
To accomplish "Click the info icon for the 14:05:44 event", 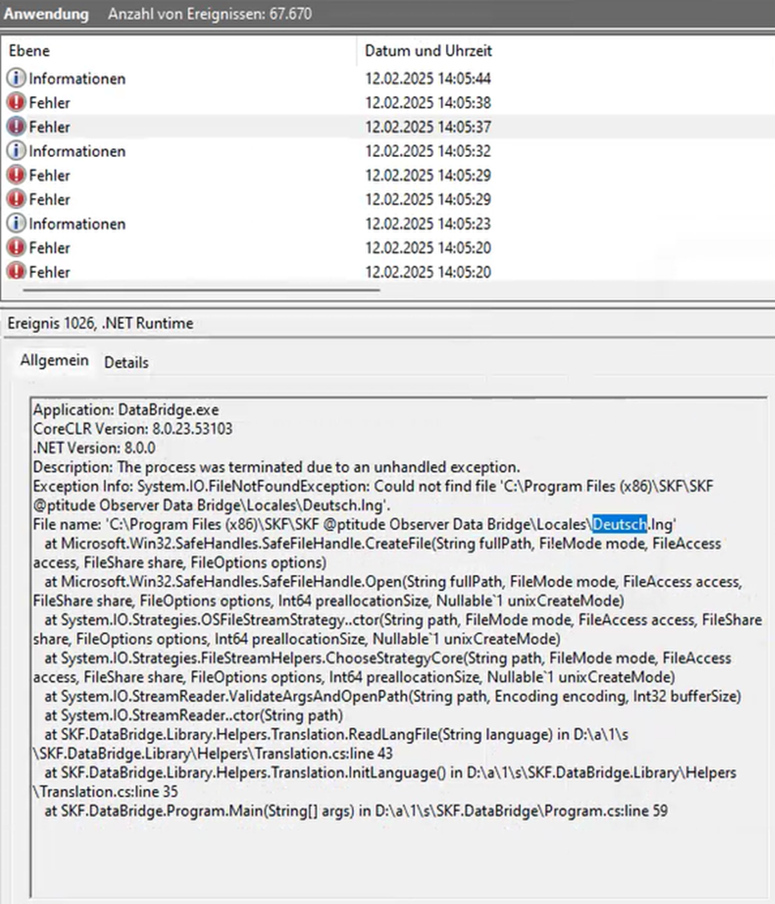I will coord(16,78).
